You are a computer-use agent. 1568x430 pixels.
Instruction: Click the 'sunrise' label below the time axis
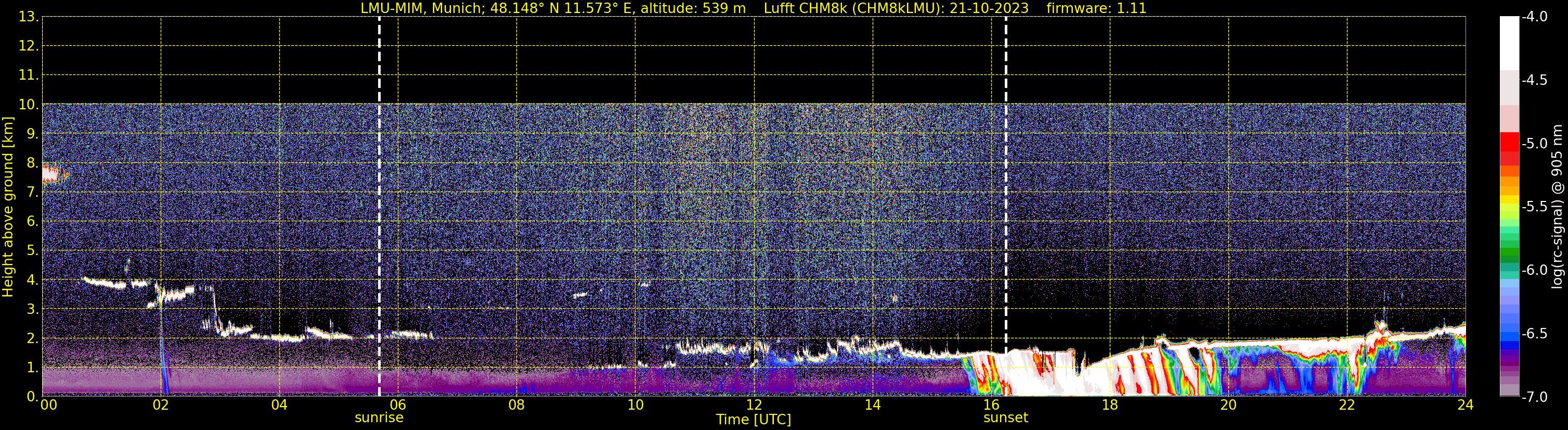click(x=379, y=418)
